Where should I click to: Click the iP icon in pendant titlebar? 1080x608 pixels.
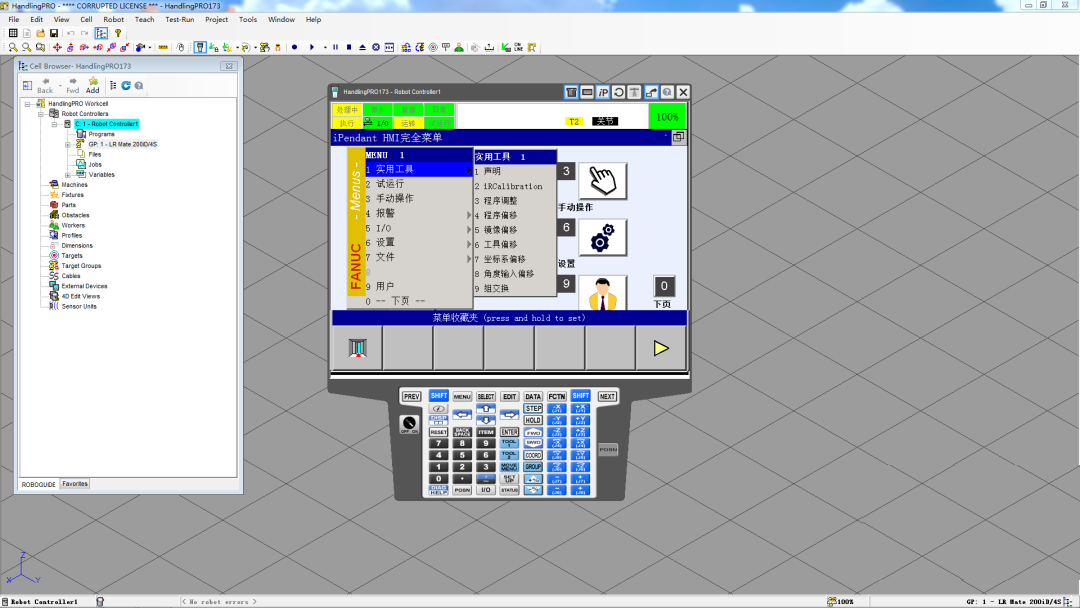coord(603,92)
